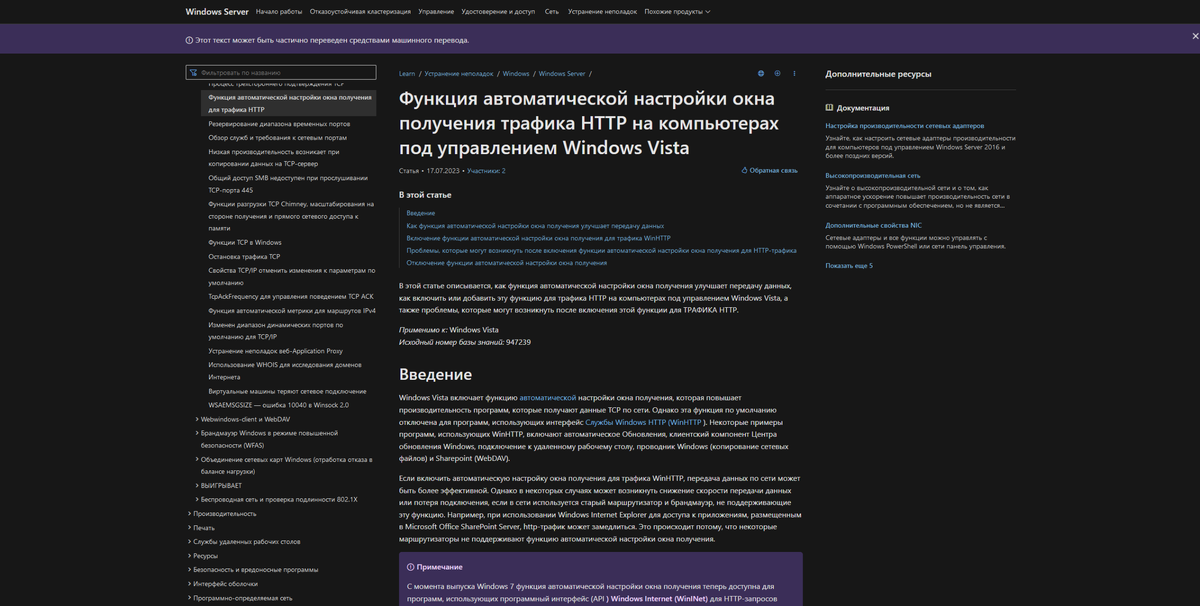Image resolution: width=1200 pixels, height=606 pixels.
Task: Click Показать еще 5 button
Action: click(849, 266)
